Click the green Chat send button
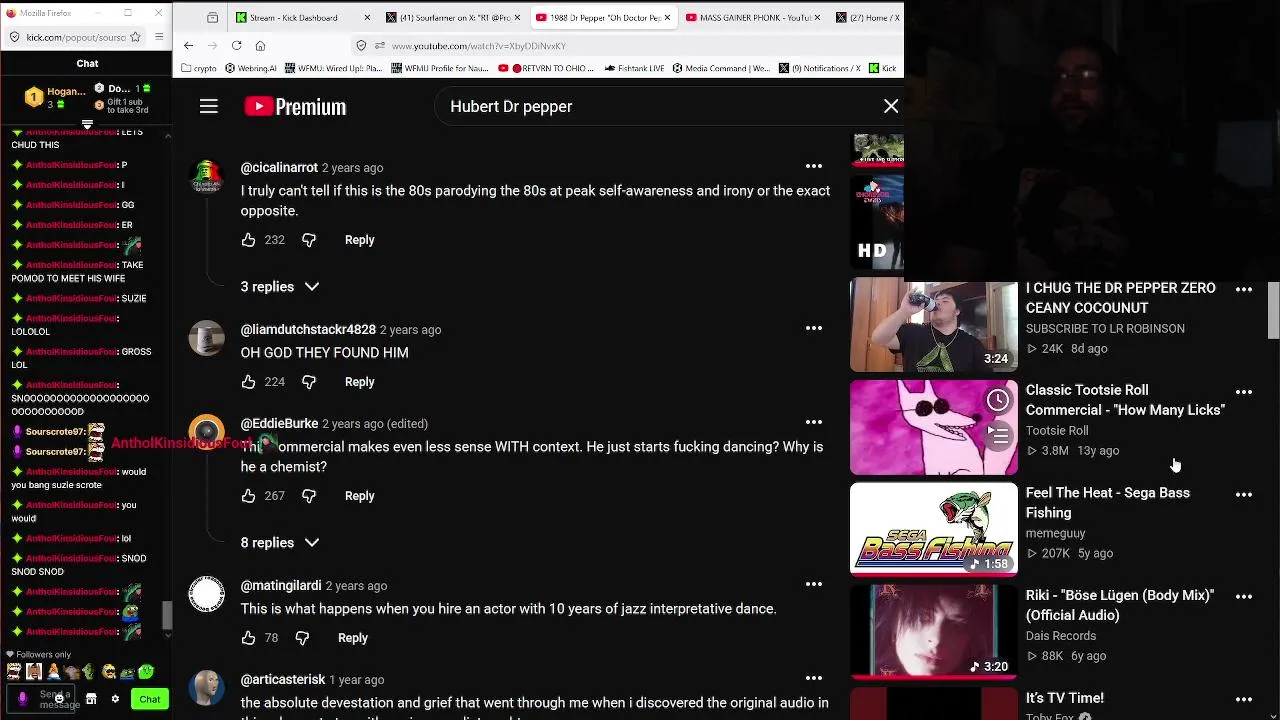The width and height of the screenshot is (1280, 720). click(150, 699)
